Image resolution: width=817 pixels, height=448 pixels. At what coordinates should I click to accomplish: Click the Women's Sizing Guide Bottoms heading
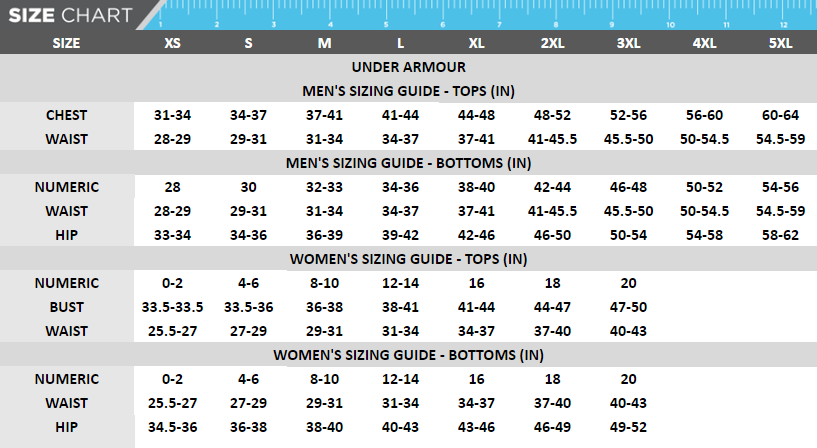pos(408,355)
